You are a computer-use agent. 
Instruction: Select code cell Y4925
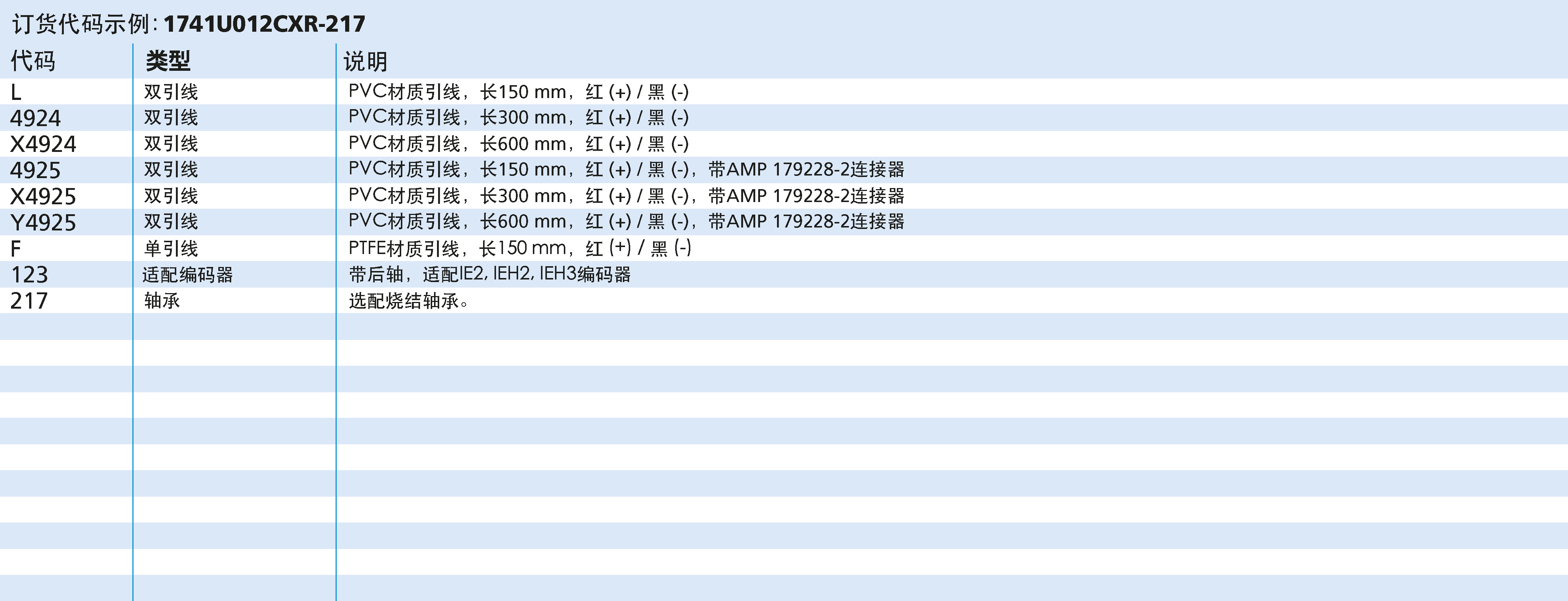pos(43,223)
